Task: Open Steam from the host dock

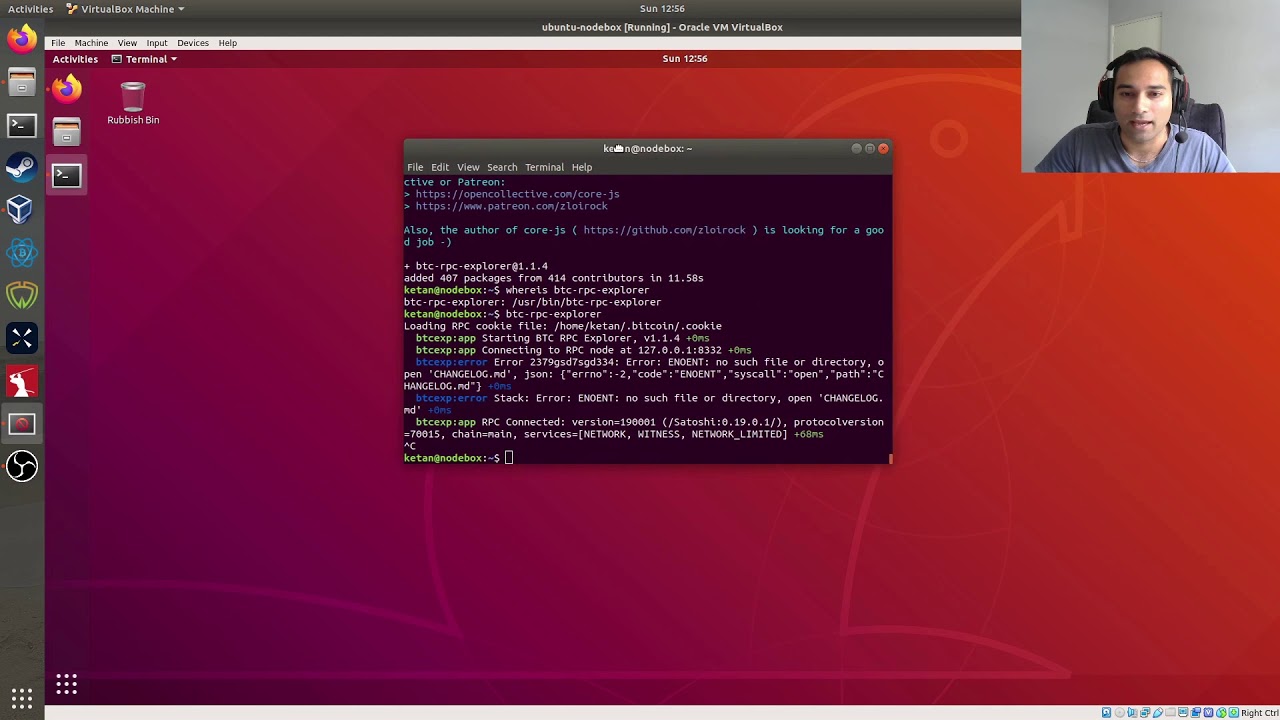Action: [x=22, y=167]
